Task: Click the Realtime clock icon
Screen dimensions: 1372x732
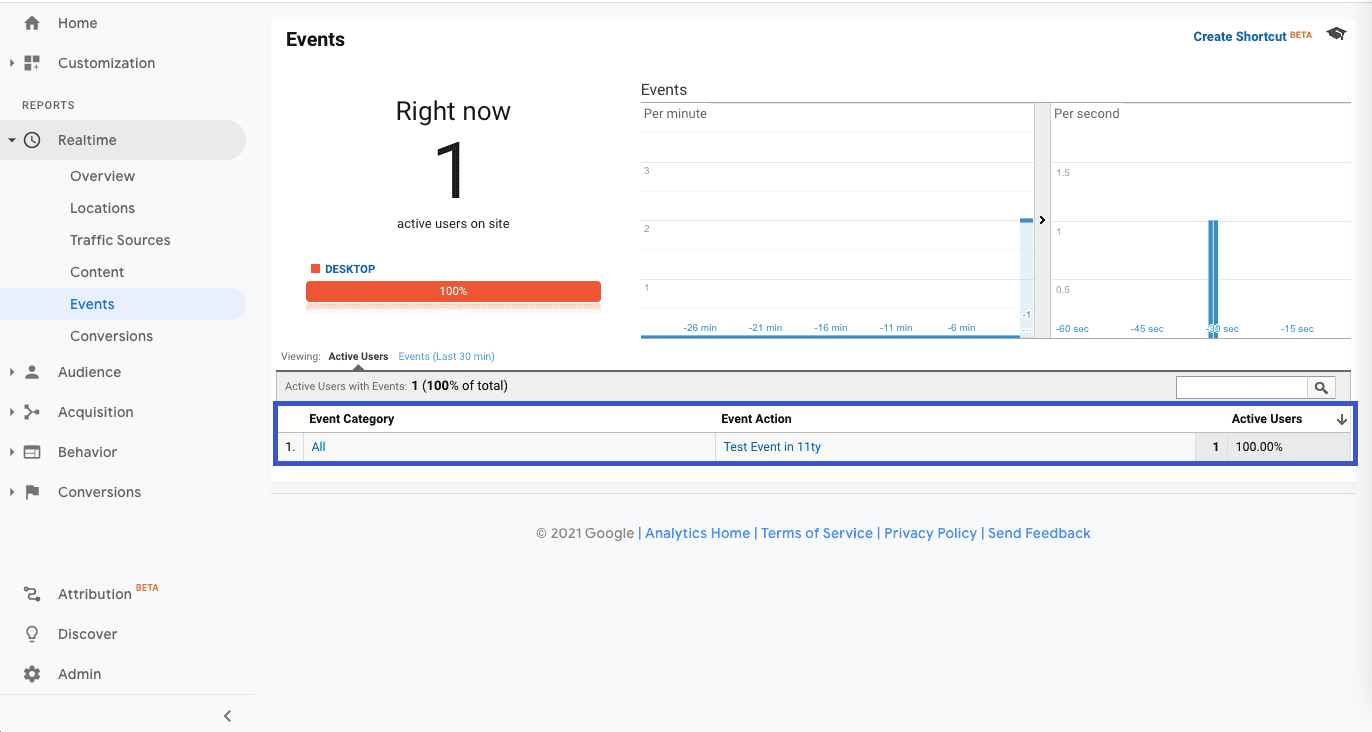Action: click(x=32, y=140)
